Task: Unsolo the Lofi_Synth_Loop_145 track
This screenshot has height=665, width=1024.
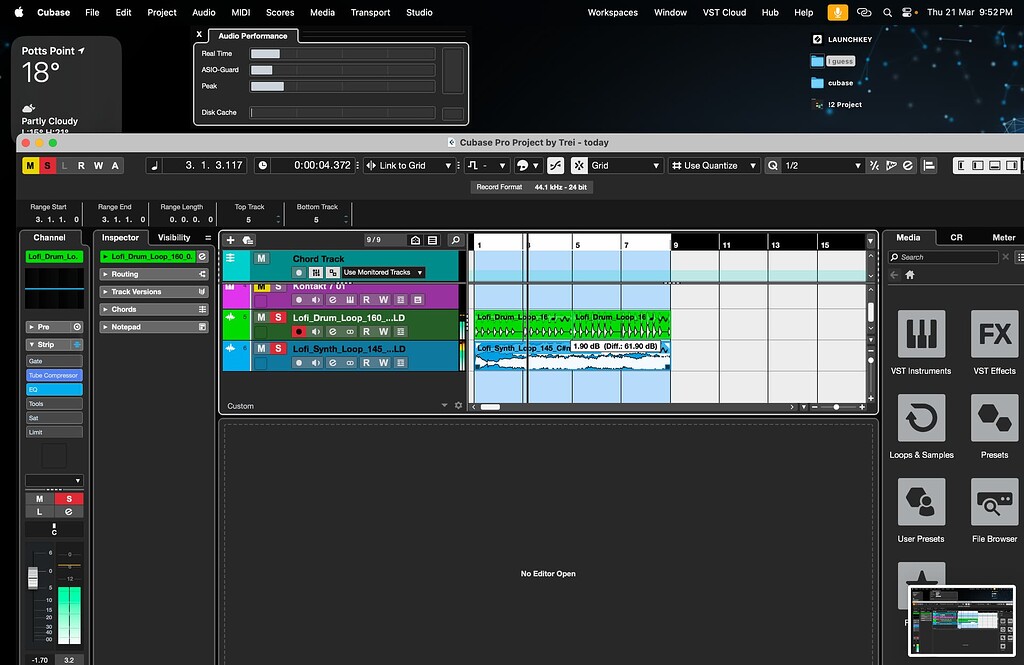Action: (279, 348)
